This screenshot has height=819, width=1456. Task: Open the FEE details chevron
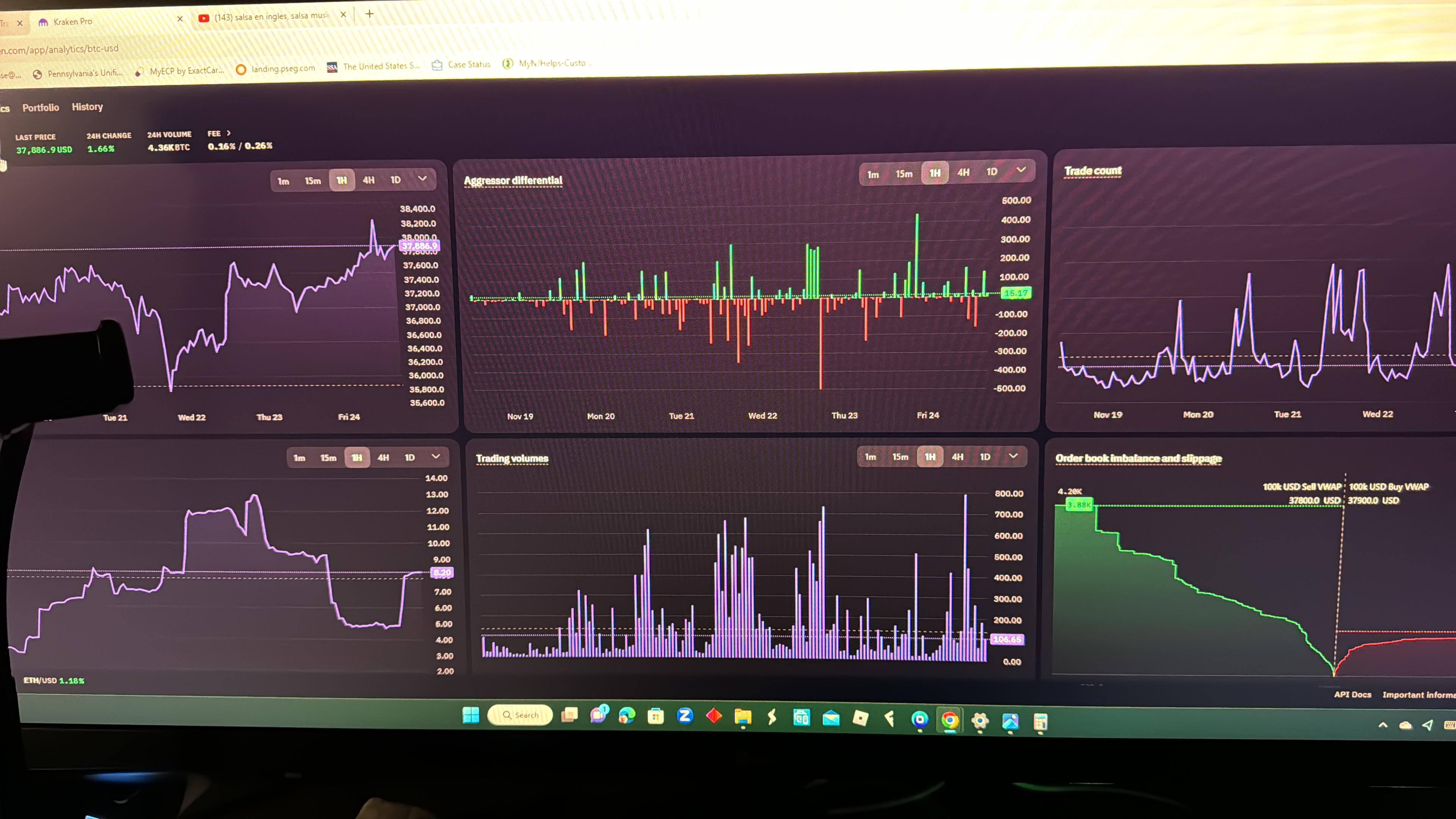pyautogui.click(x=228, y=133)
